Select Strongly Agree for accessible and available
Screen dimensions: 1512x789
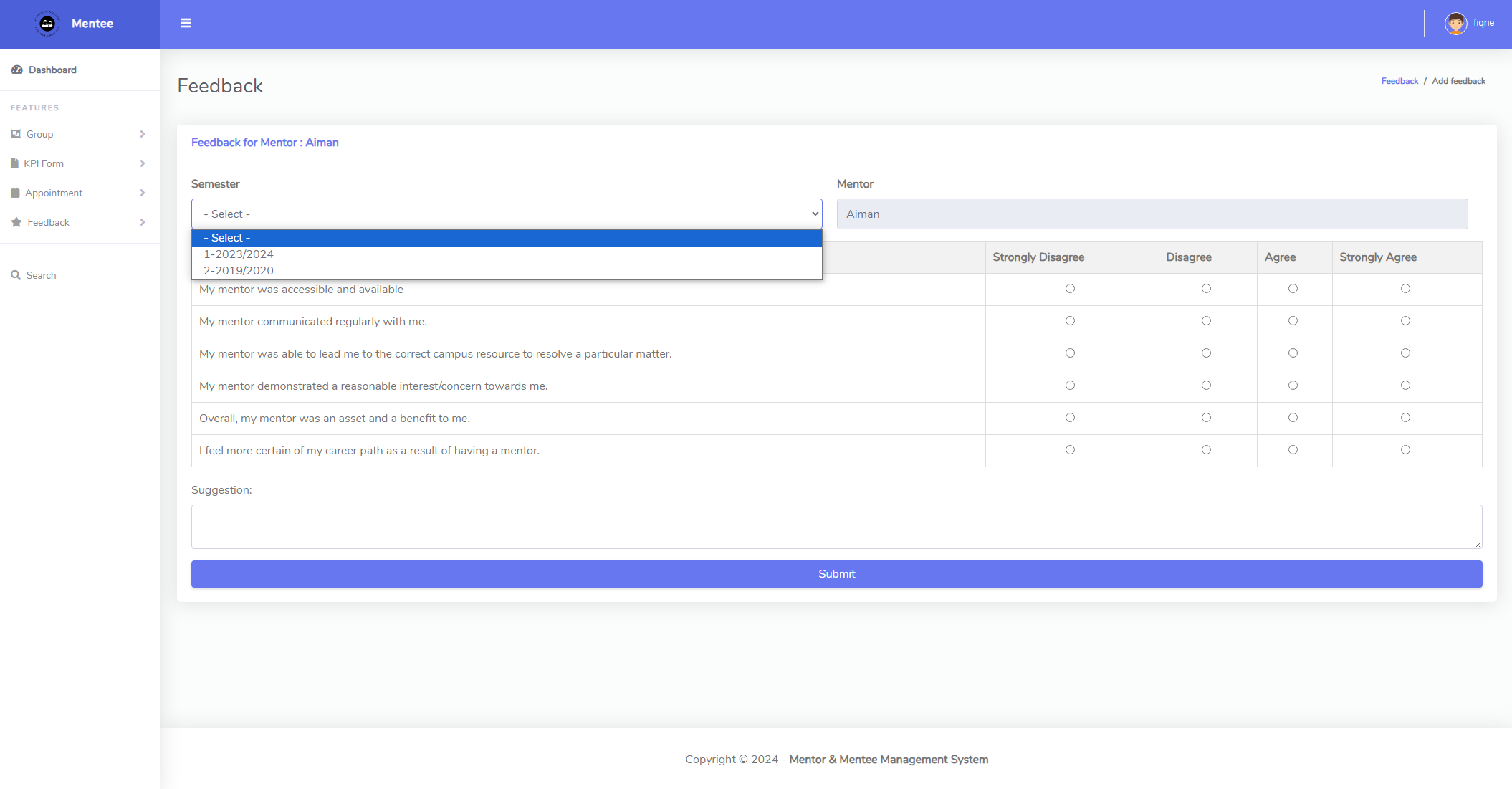tap(1405, 289)
